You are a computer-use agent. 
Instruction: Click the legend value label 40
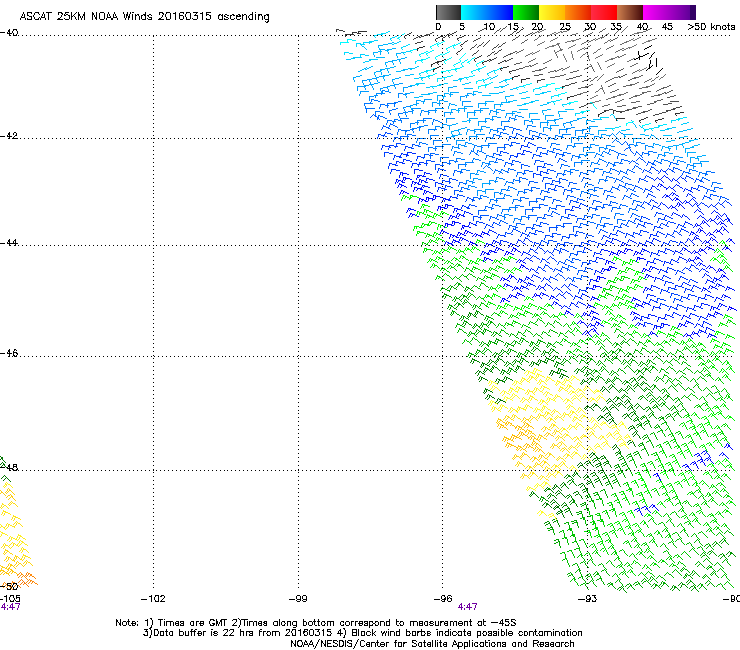642,27
